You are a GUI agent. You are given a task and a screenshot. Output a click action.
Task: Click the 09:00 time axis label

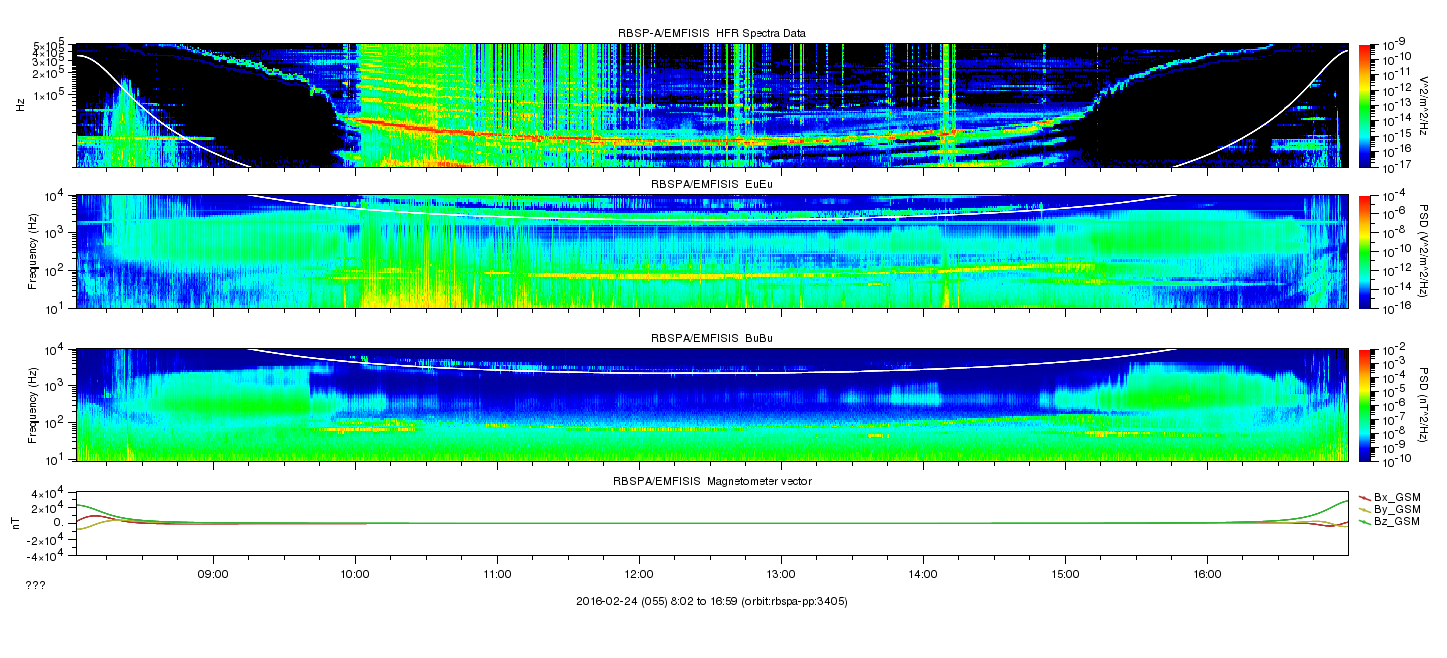(x=213, y=575)
